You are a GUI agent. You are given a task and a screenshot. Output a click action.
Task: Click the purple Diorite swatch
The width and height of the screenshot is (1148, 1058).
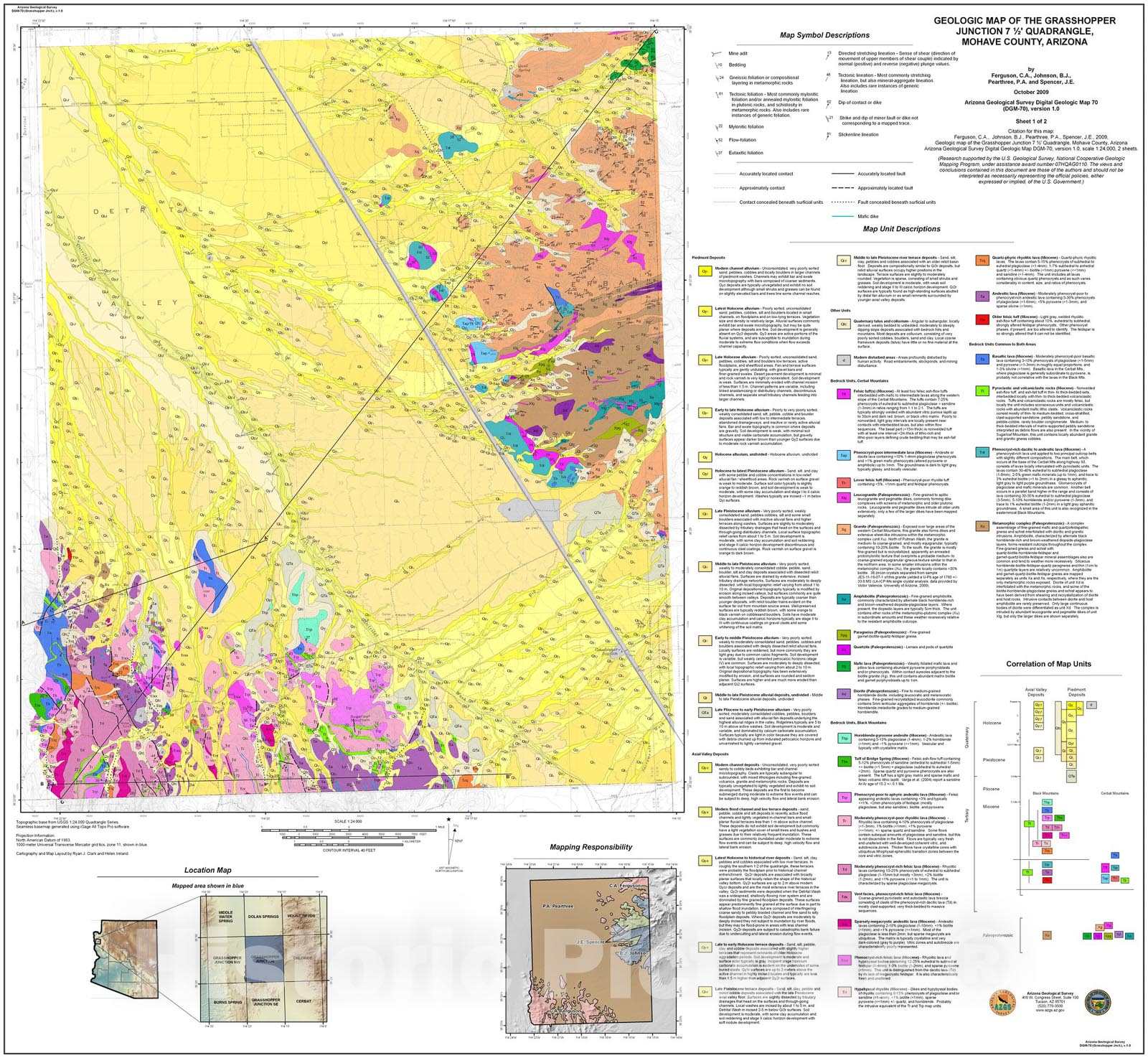(844, 694)
